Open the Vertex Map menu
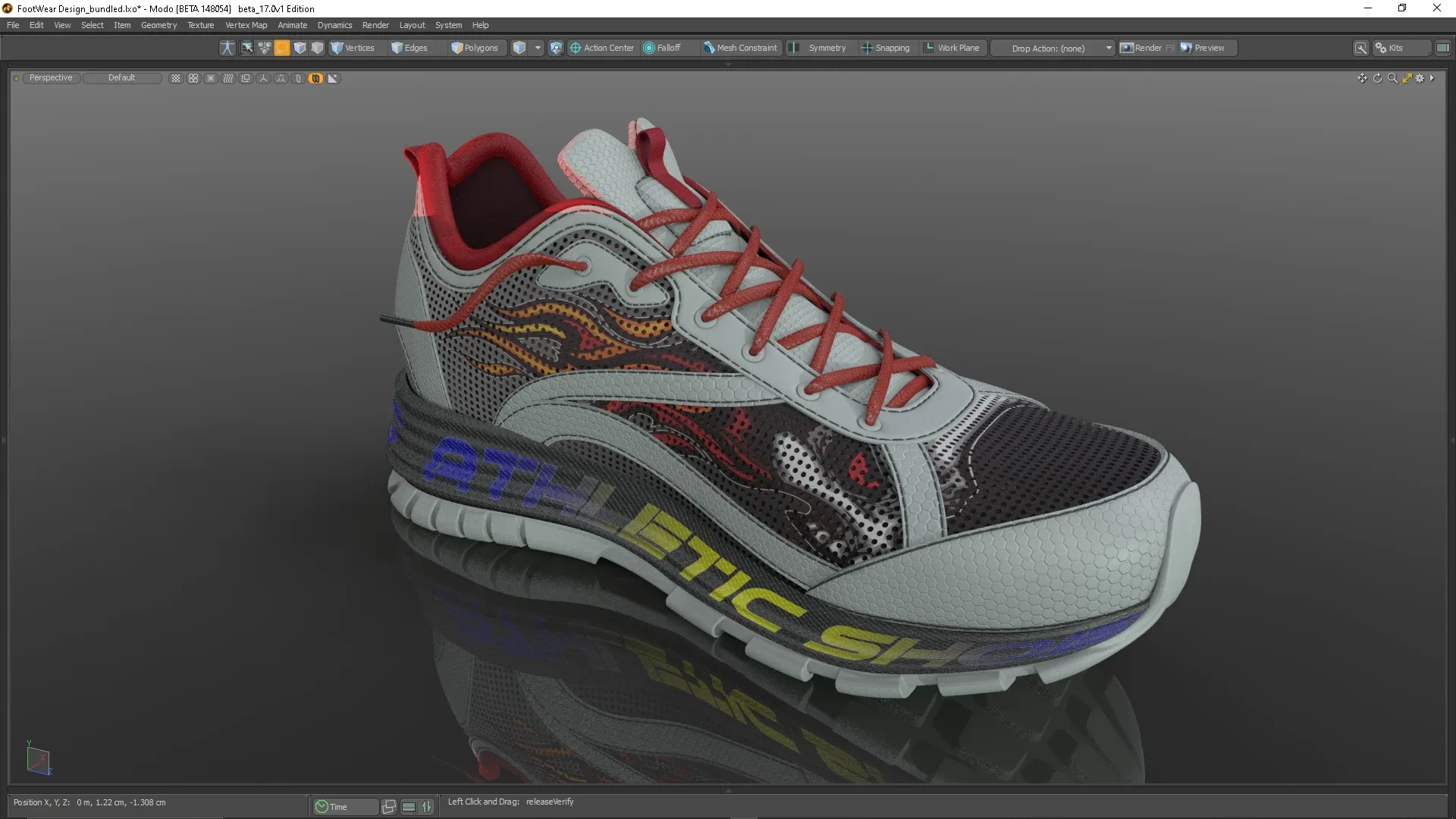 [246, 25]
